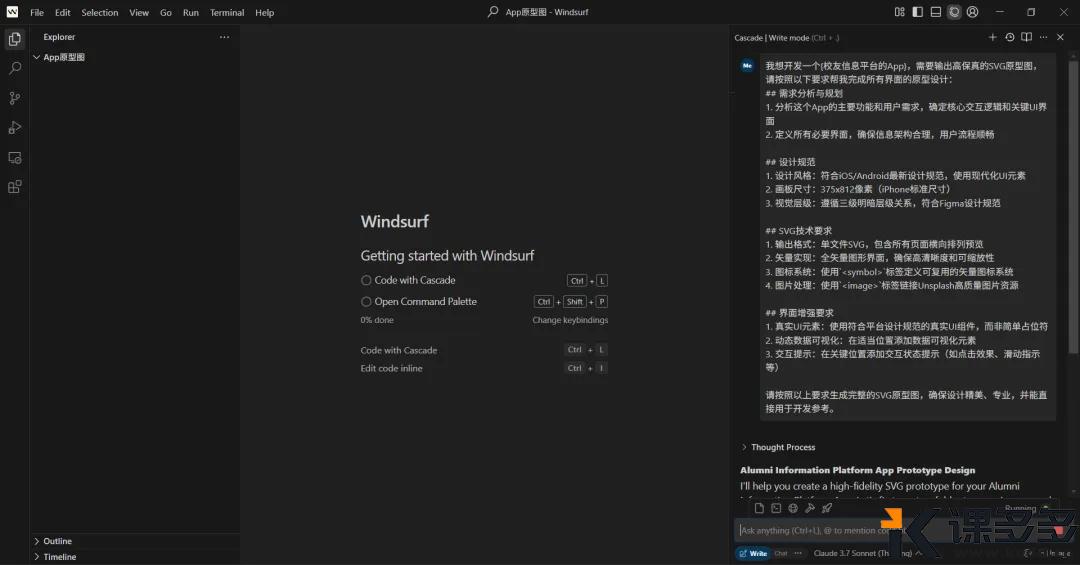Close the Cascade panel

pos(1061,37)
